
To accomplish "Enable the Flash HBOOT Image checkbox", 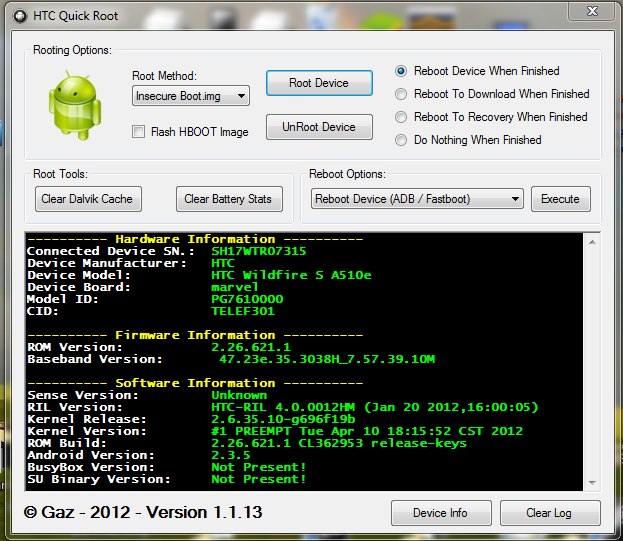I will click(x=138, y=131).
